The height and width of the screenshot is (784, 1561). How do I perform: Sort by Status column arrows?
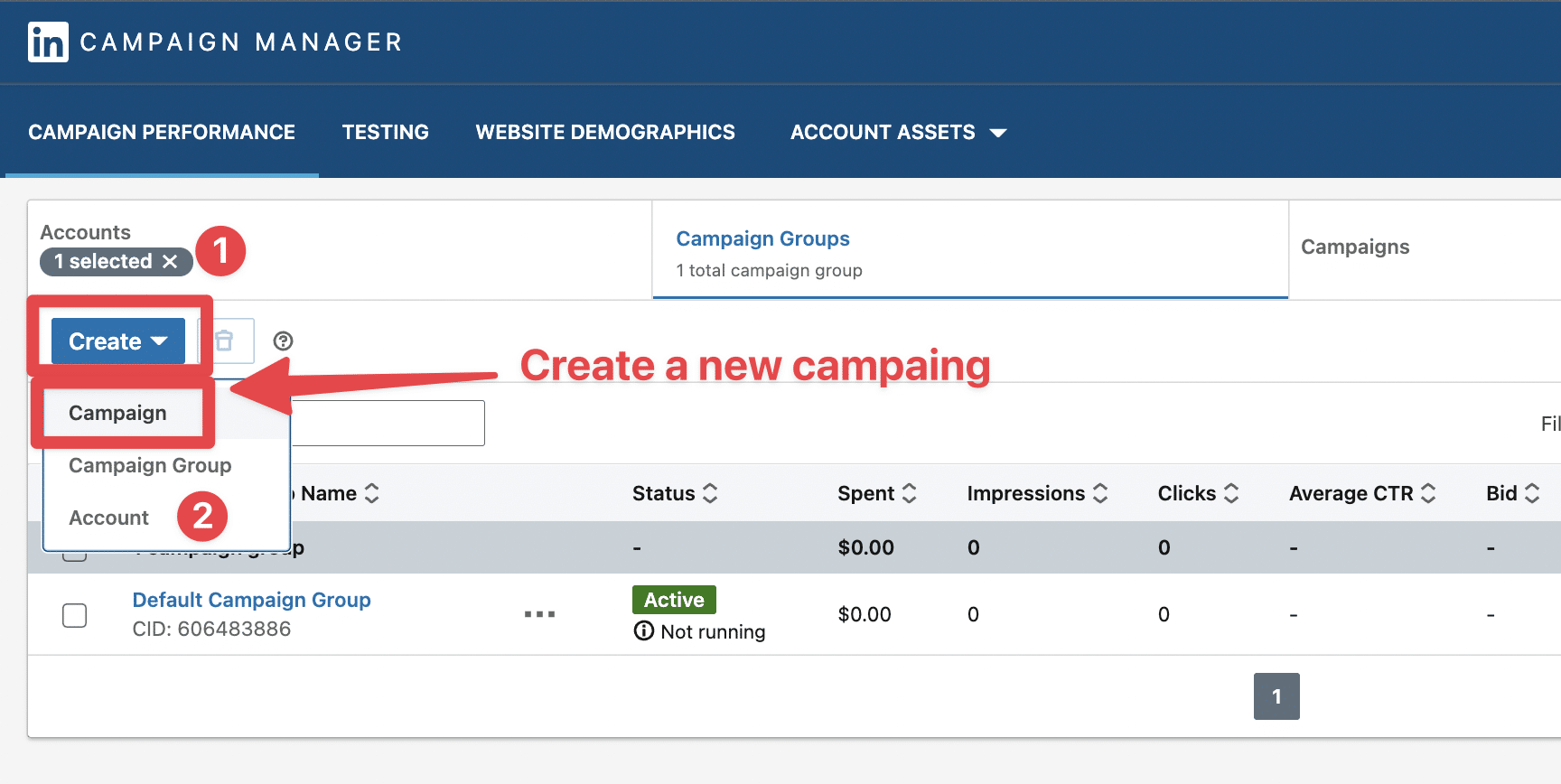[x=710, y=493]
